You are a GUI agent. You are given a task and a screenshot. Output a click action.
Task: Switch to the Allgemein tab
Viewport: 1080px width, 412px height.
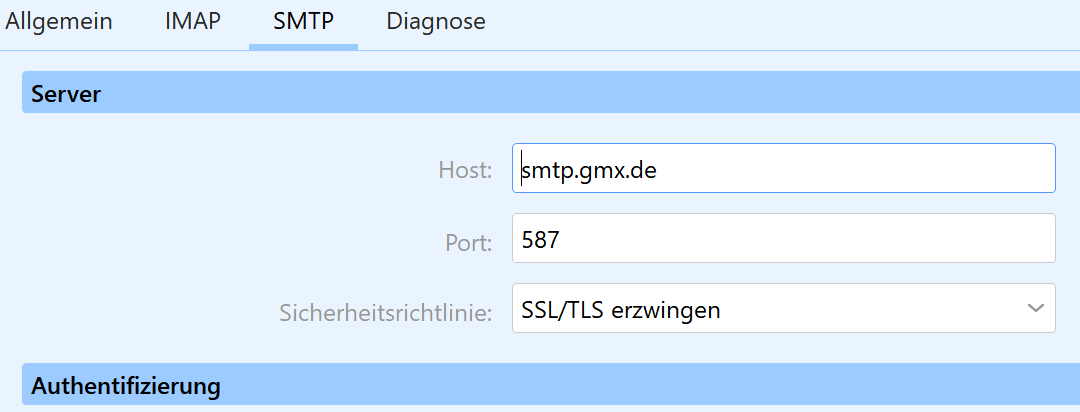click(59, 21)
